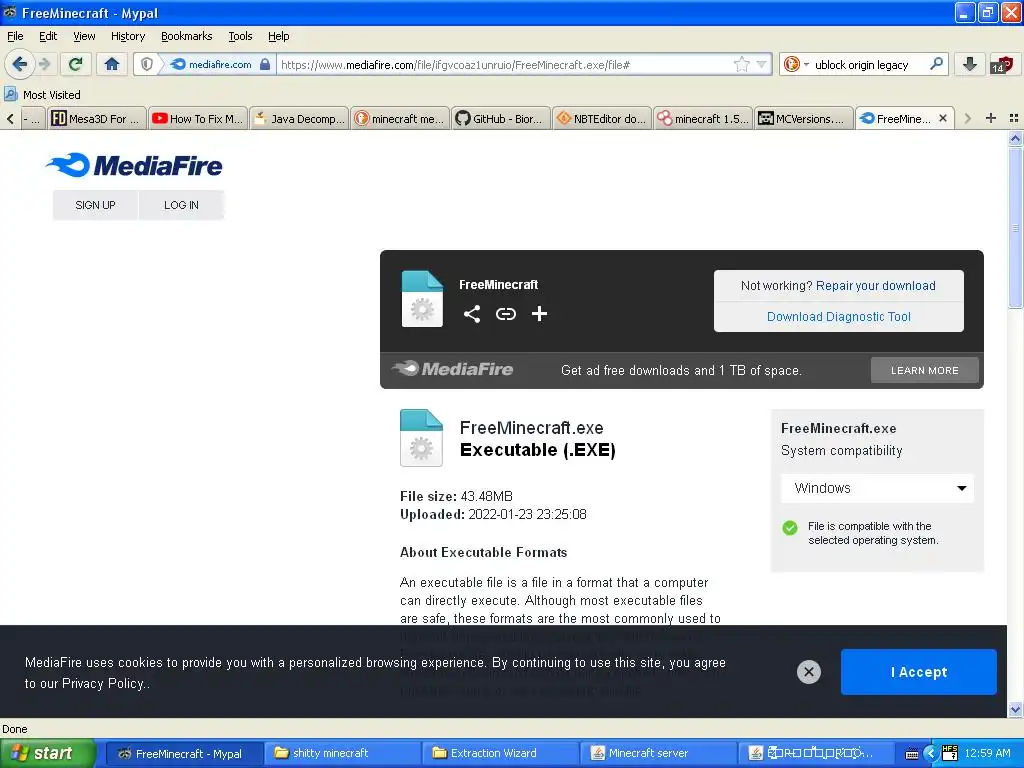
Task: Open the Downloads arrow toolbar icon
Action: pyautogui.click(x=970, y=64)
